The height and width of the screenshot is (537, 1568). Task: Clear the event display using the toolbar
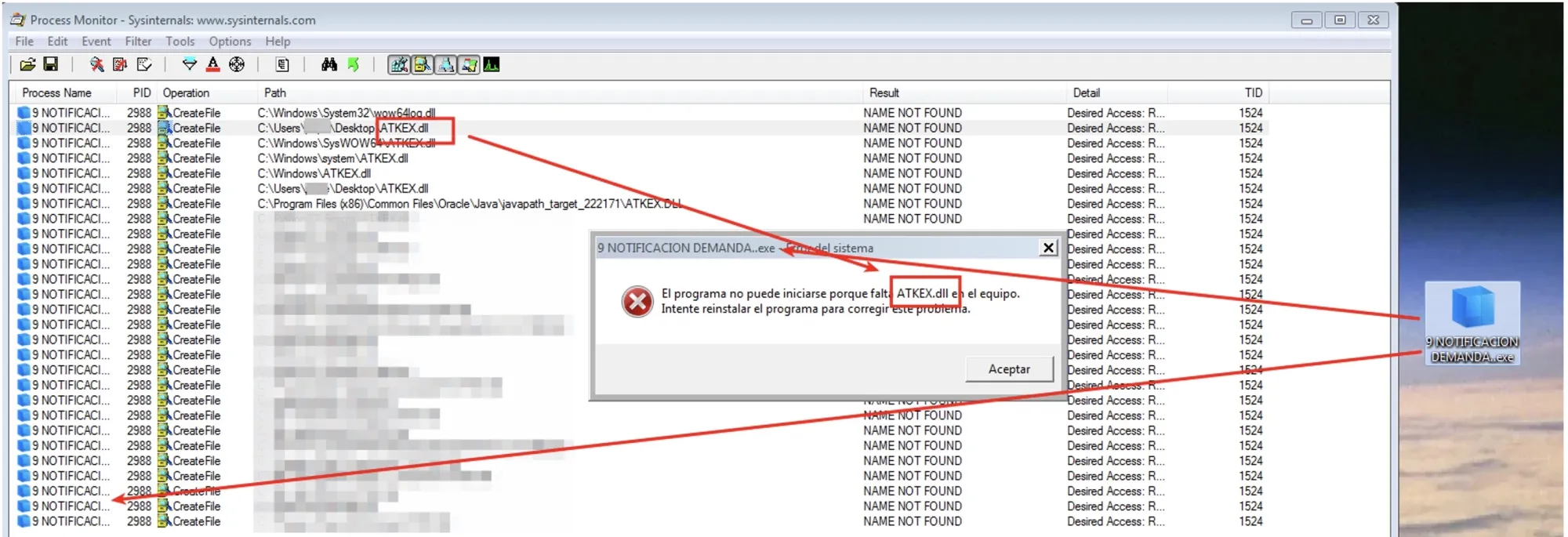[144, 64]
